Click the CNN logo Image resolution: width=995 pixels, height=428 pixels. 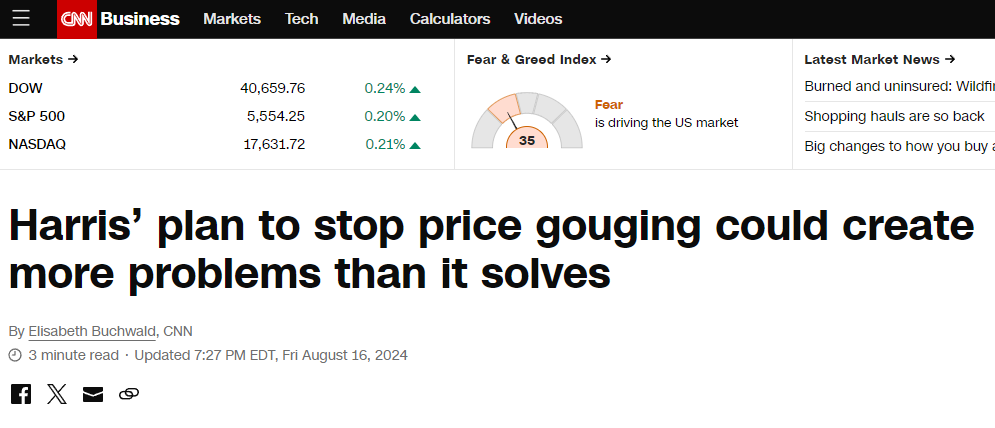tap(76, 19)
